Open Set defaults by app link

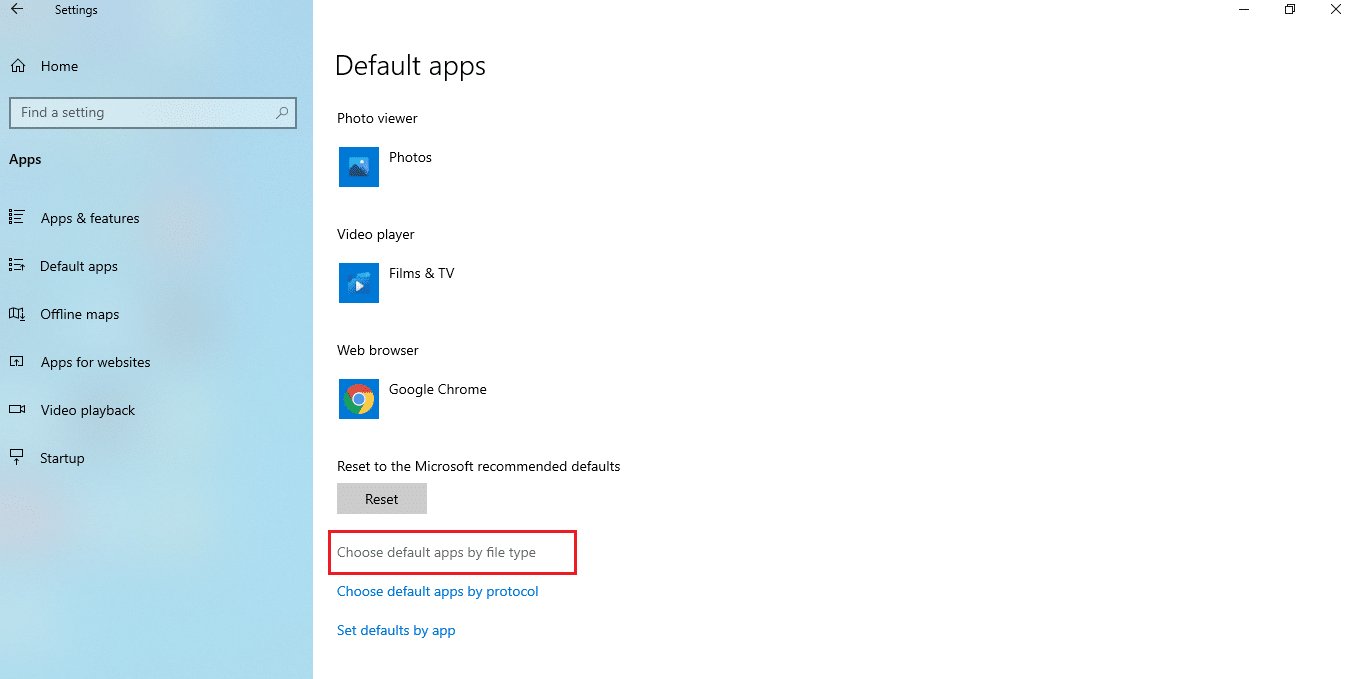pyautogui.click(x=396, y=630)
